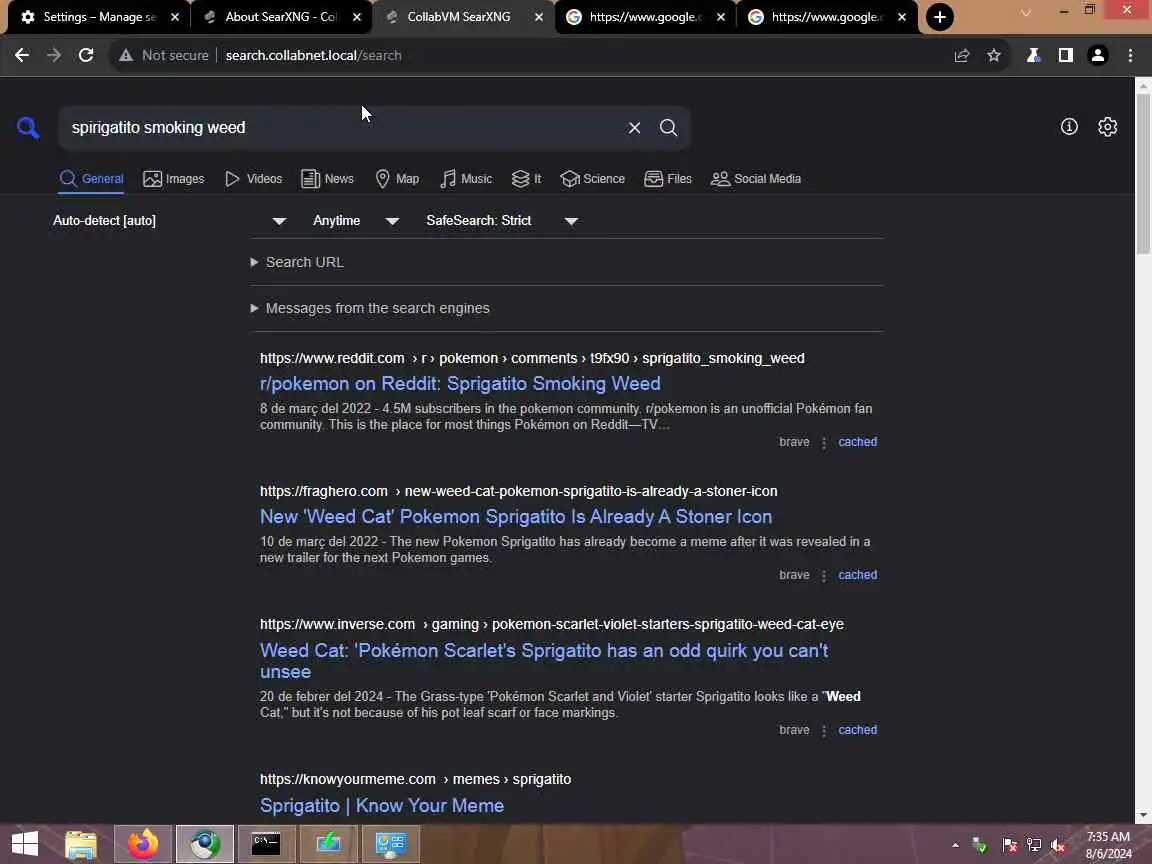Open r/pokemon Sprigatito Smoking Weed result

pyautogui.click(x=460, y=384)
